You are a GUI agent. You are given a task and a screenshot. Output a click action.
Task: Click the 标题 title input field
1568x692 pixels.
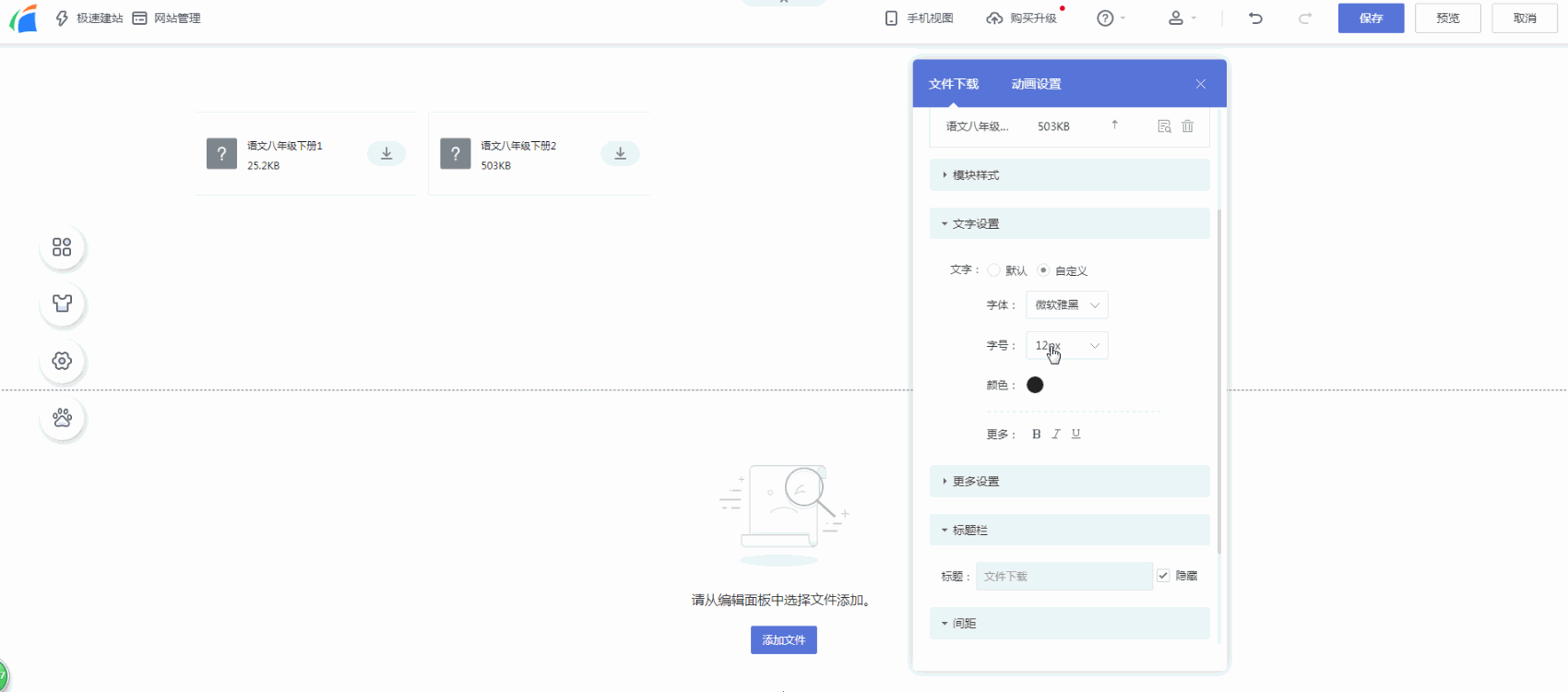tap(1064, 577)
